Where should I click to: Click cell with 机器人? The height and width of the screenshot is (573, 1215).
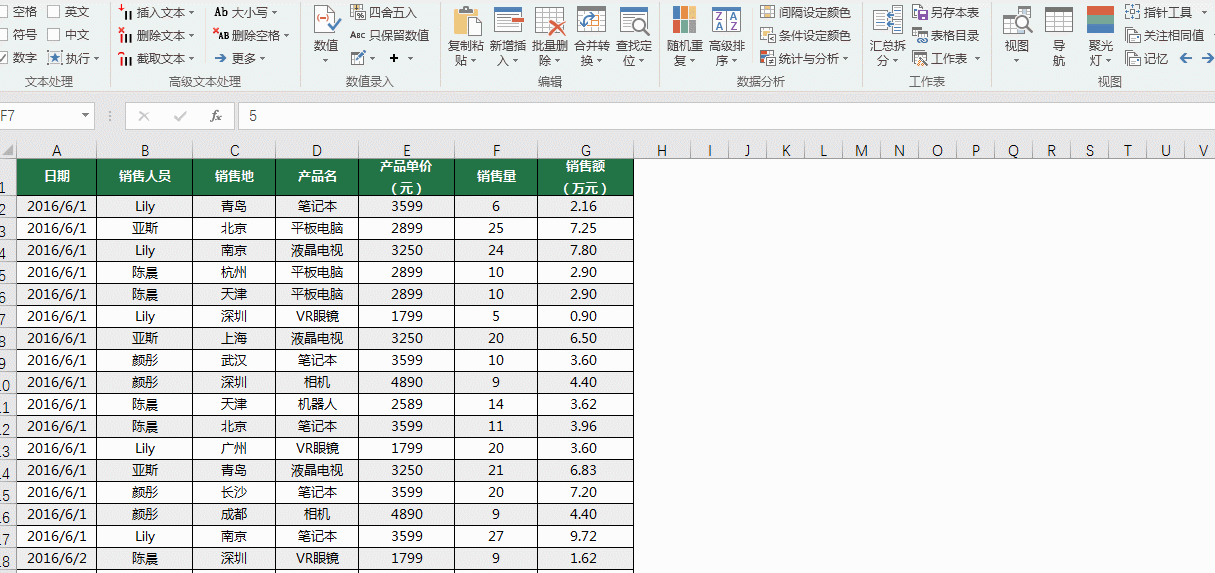(x=317, y=404)
